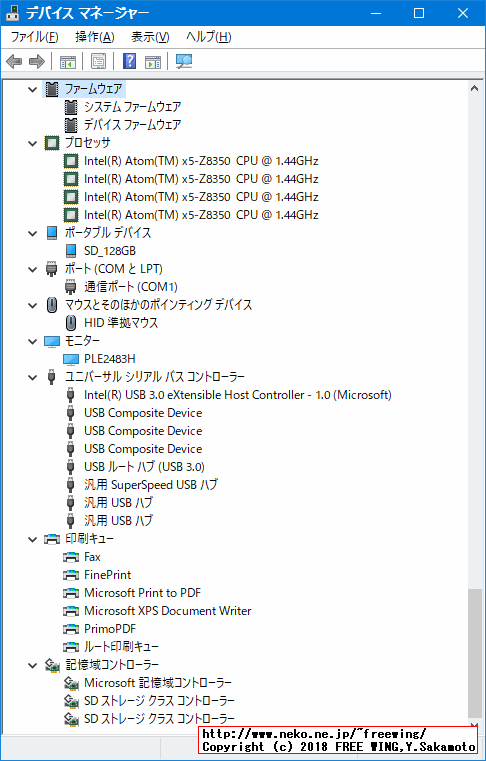The height and width of the screenshot is (761, 486).
Task: Click the scrollbar down arrow
Action: [474, 727]
